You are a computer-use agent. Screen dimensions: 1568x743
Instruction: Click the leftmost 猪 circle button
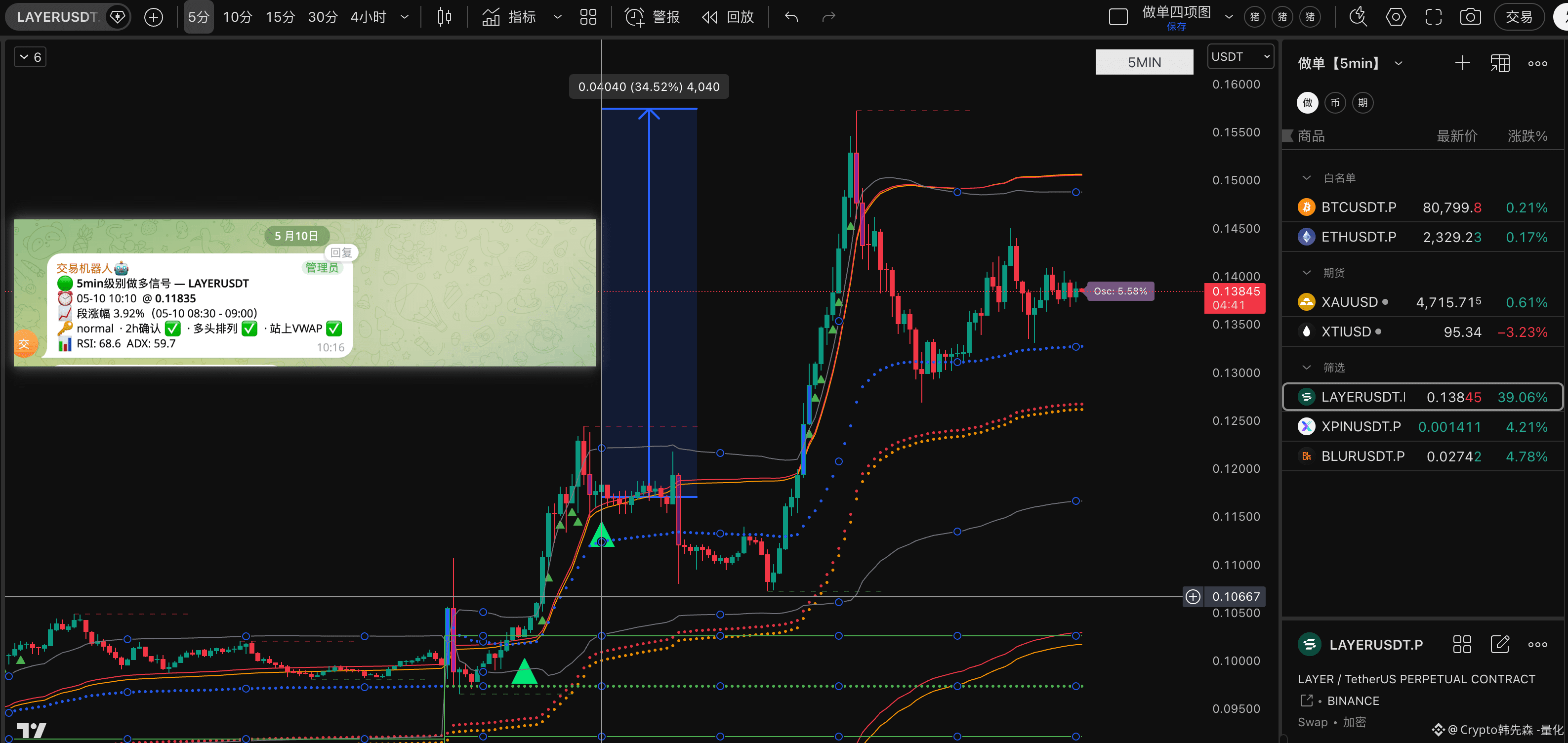pyautogui.click(x=1254, y=17)
